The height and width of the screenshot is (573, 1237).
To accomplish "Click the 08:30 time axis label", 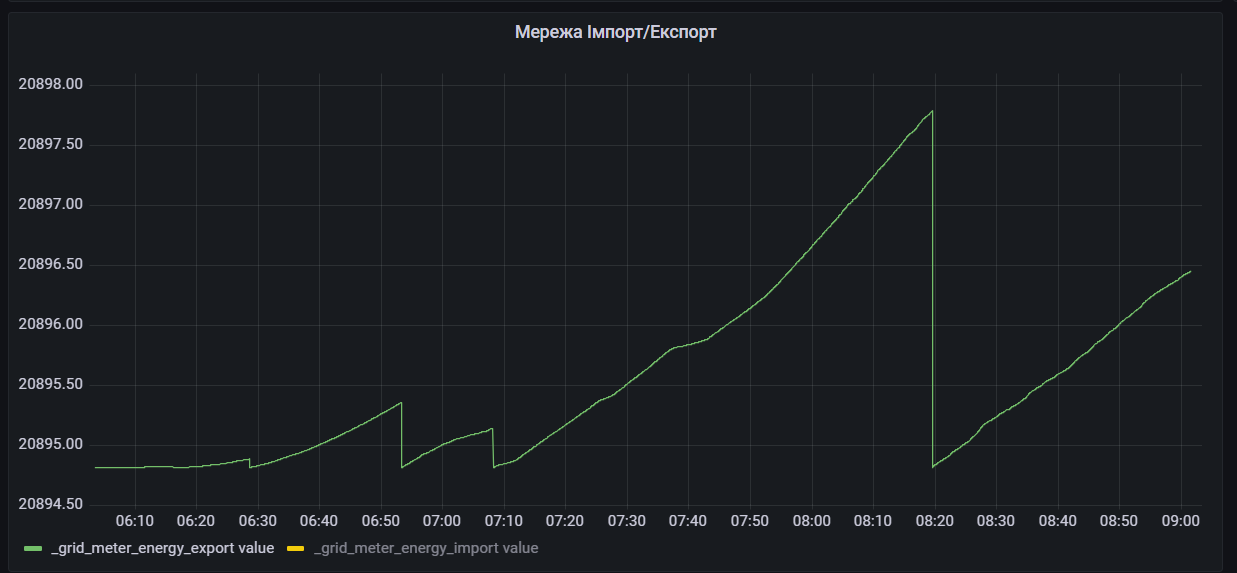I will (x=996, y=521).
